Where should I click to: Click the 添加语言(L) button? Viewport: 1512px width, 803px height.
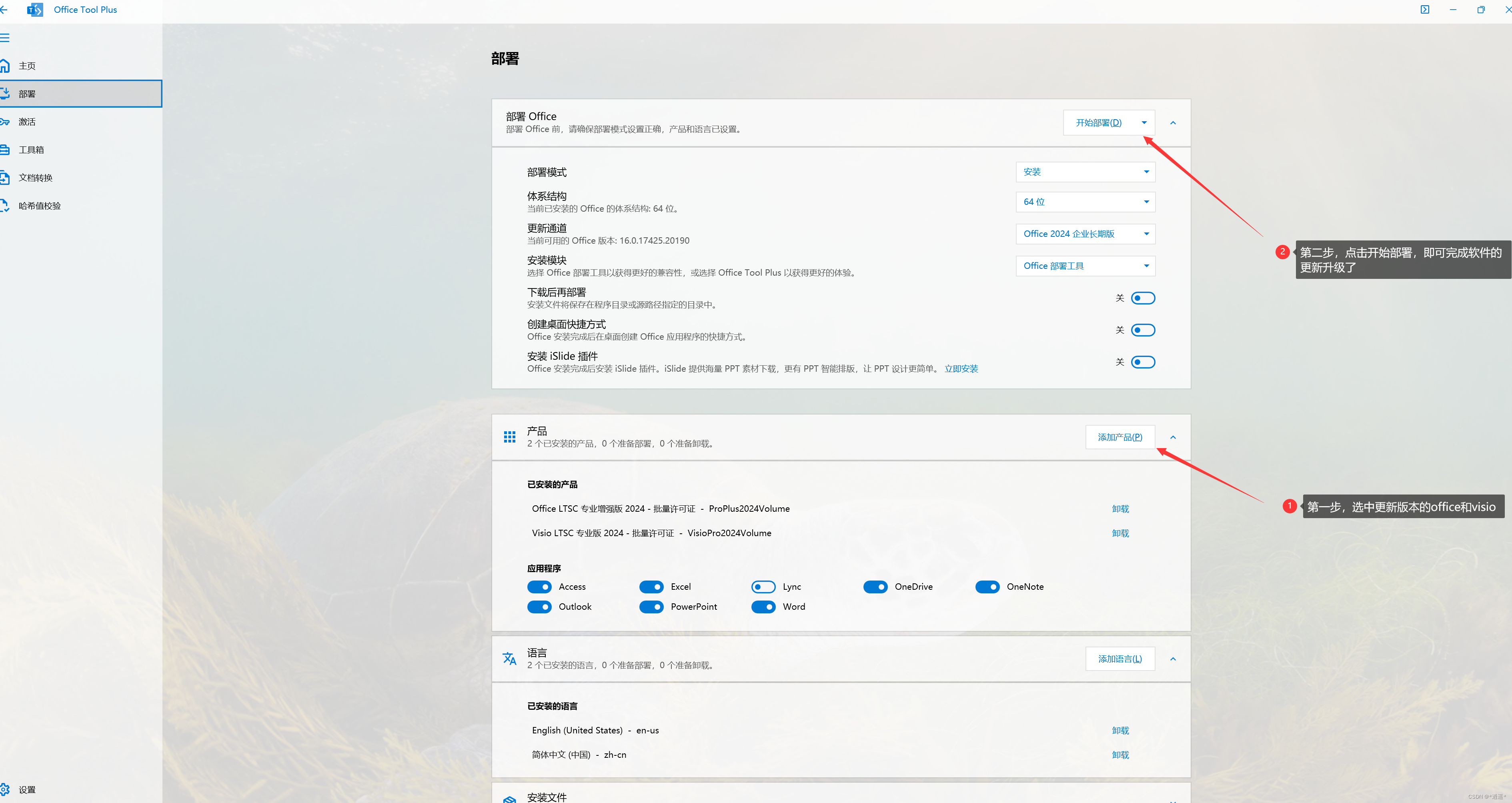[x=1120, y=659]
